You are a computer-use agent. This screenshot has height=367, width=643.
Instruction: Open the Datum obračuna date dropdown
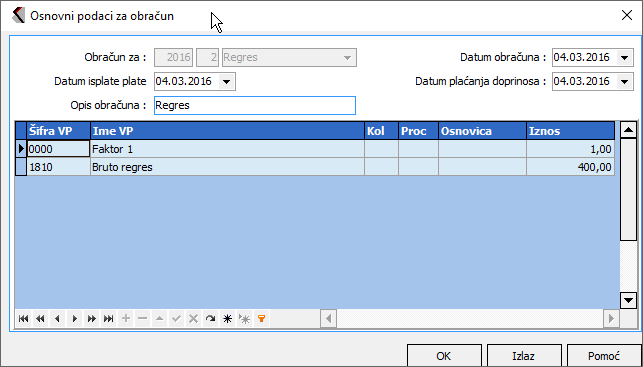point(625,57)
